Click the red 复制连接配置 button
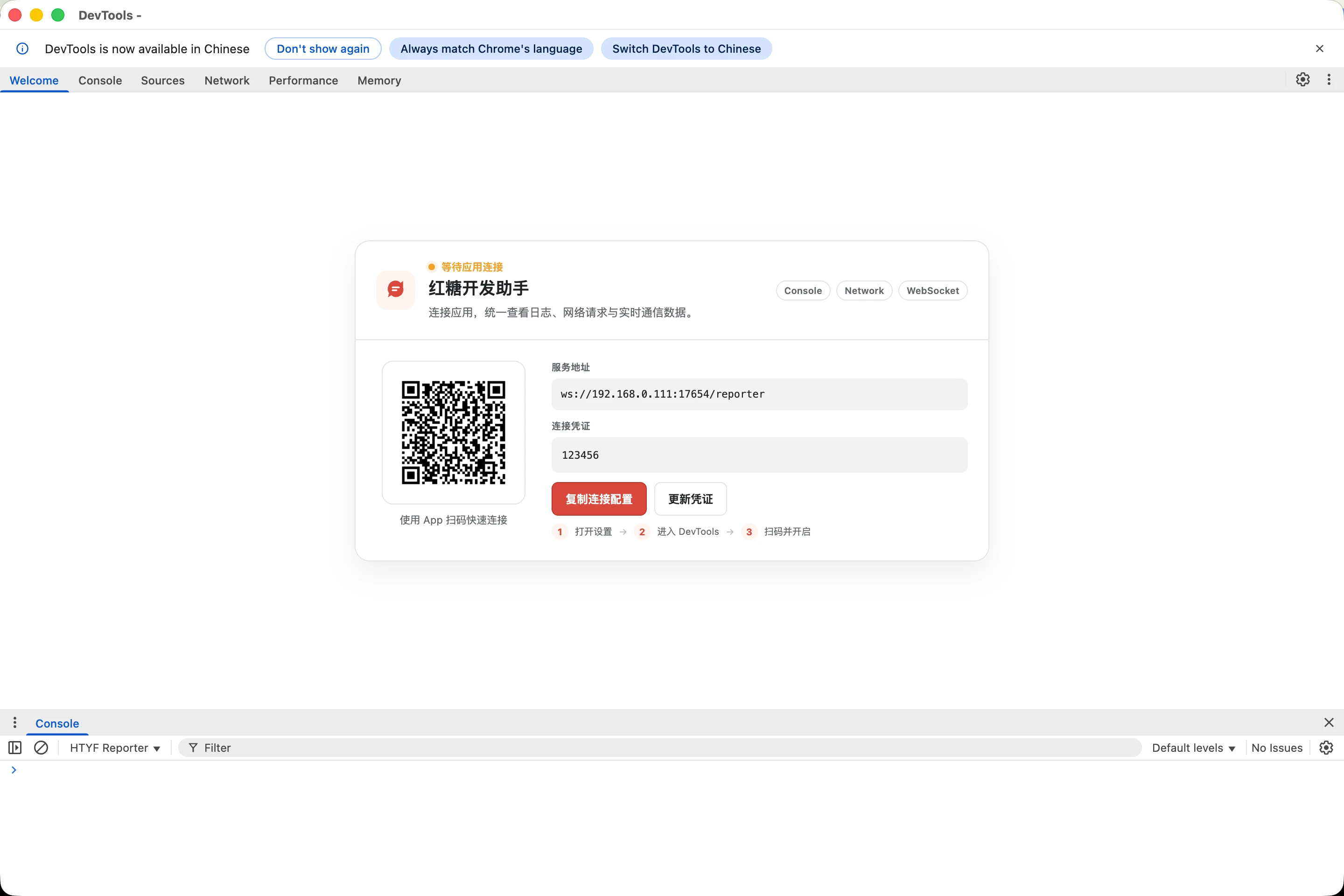 pyautogui.click(x=599, y=499)
